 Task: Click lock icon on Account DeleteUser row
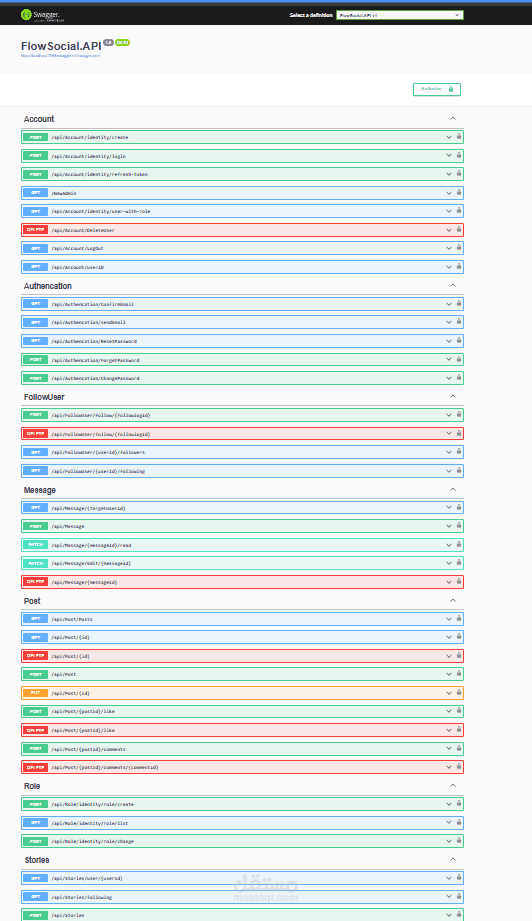459,230
